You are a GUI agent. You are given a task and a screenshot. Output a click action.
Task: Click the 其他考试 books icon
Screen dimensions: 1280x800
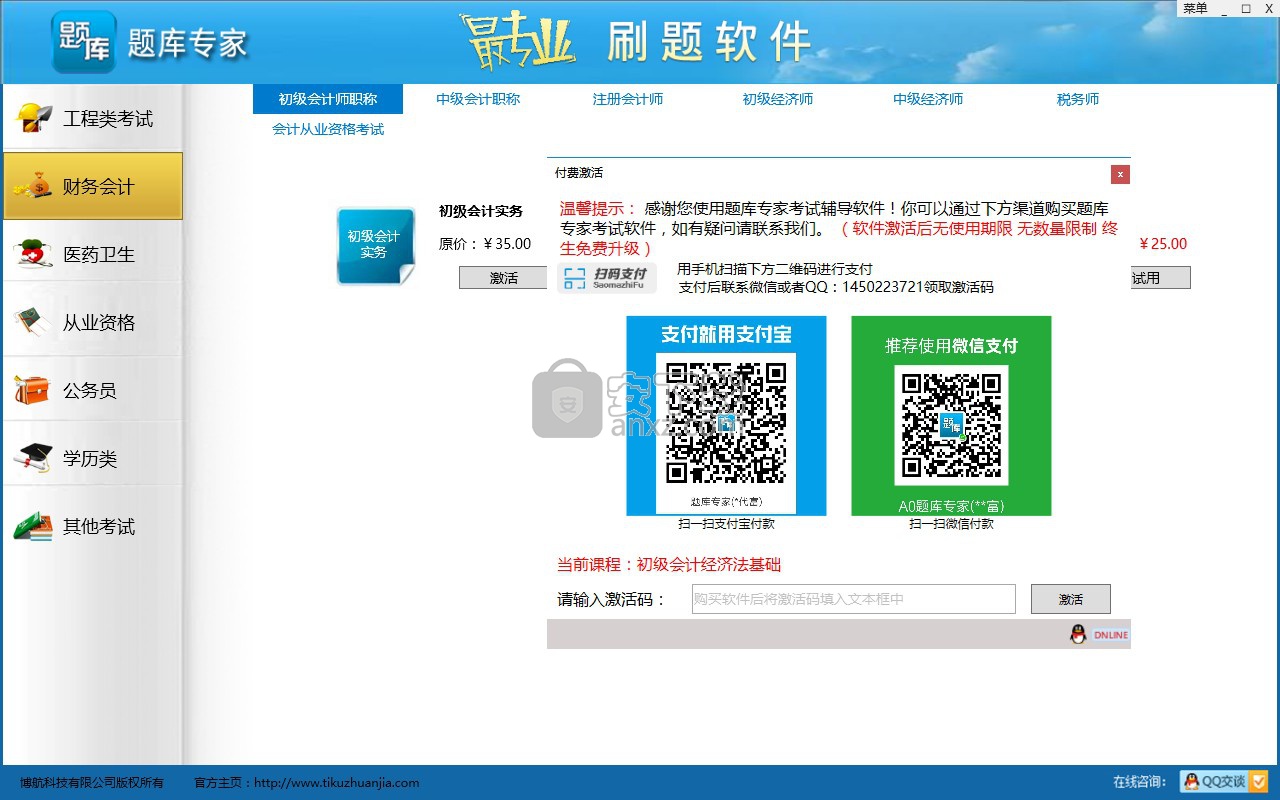click(x=34, y=526)
